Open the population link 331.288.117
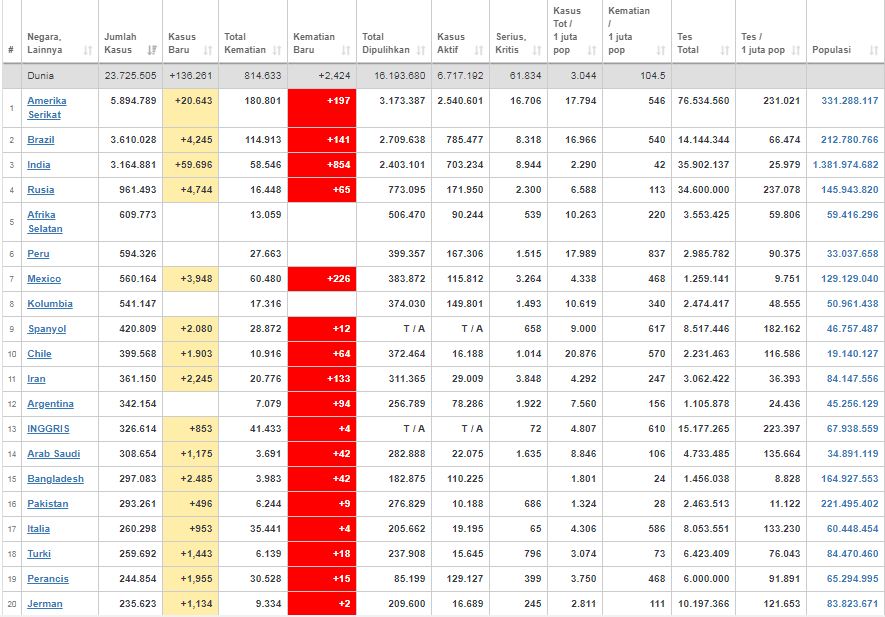Image resolution: width=885 pixels, height=617 pixels. click(849, 100)
